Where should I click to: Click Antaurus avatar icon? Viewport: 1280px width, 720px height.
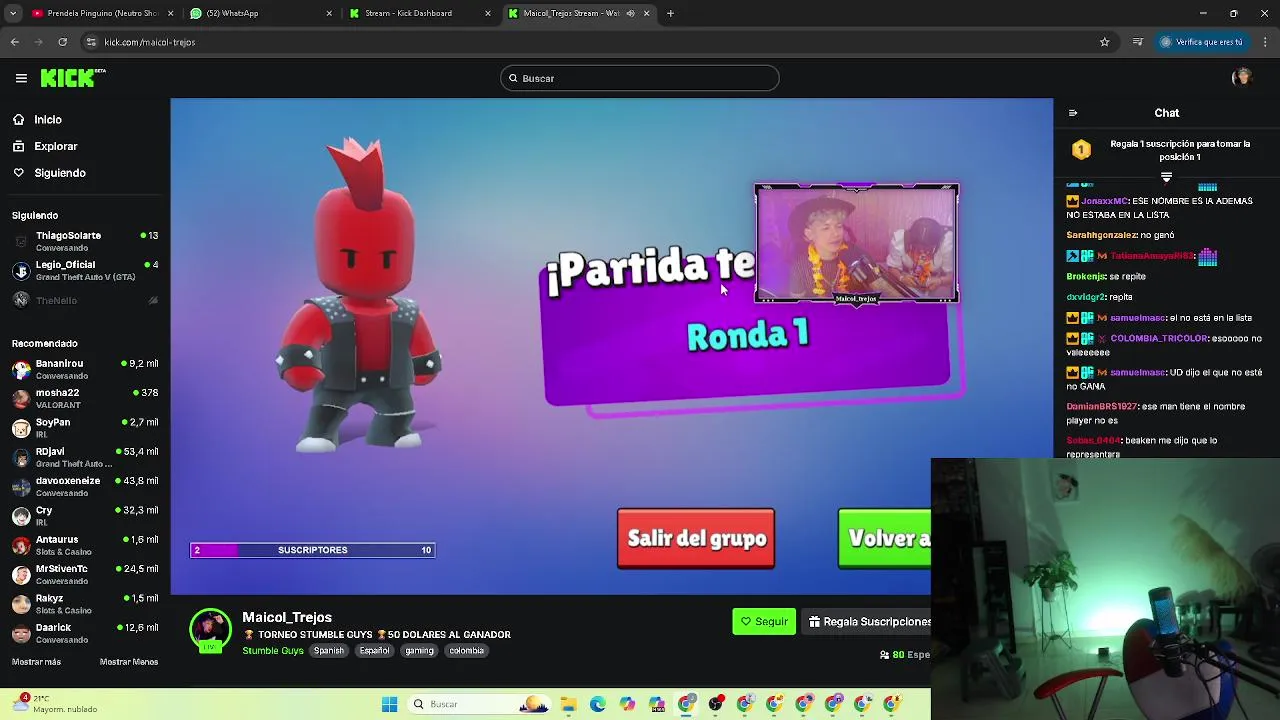point(21,546)
